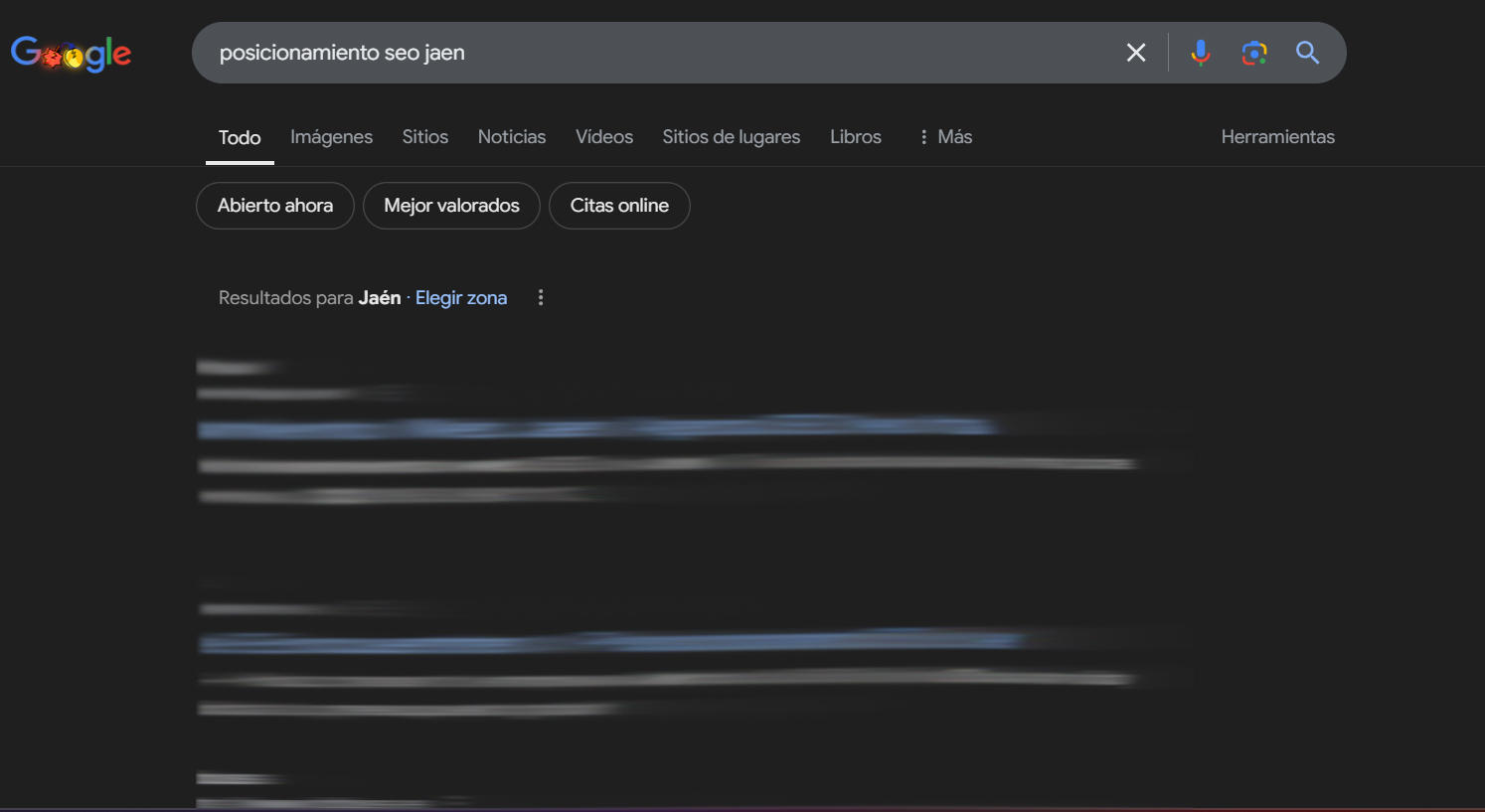Select the Todo results tab
This screenshot has height=812, width=1485.
coord(239,136)
